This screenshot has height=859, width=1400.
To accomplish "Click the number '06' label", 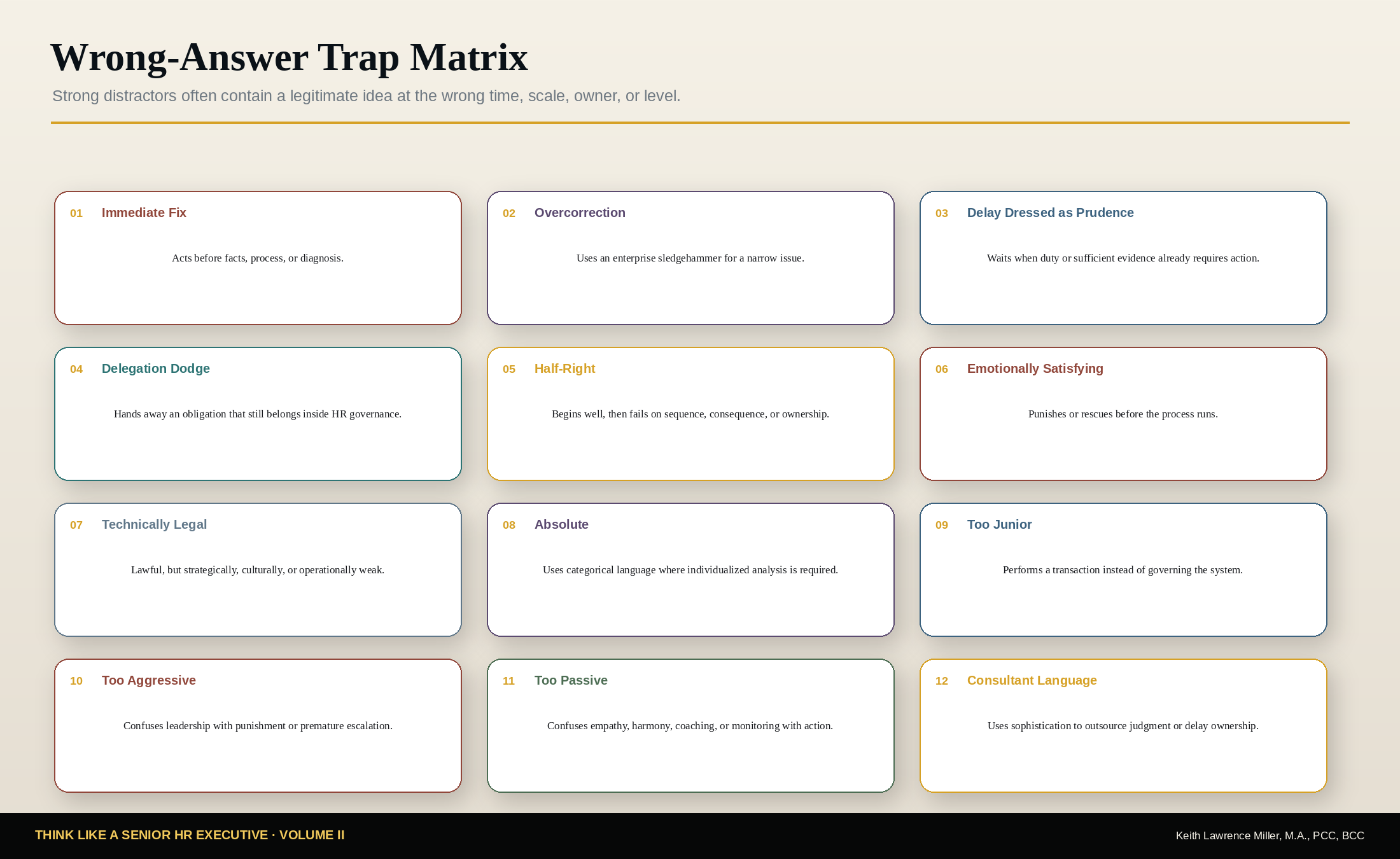I will [942, 369].
